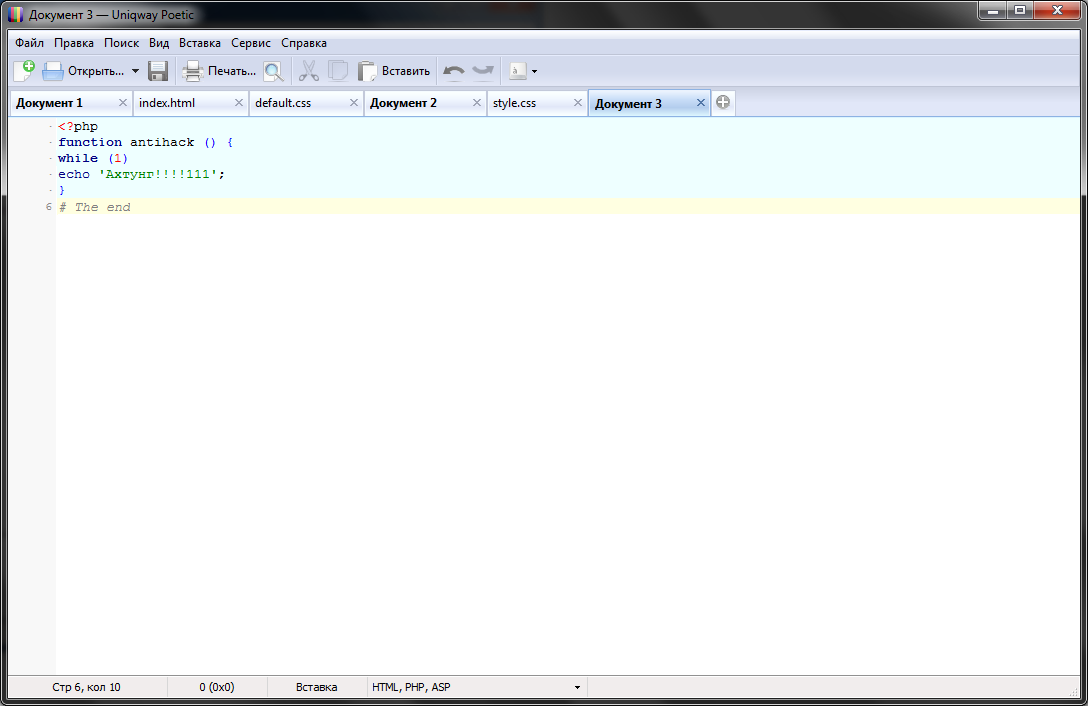Click the Печать... button

coord(219,71)
